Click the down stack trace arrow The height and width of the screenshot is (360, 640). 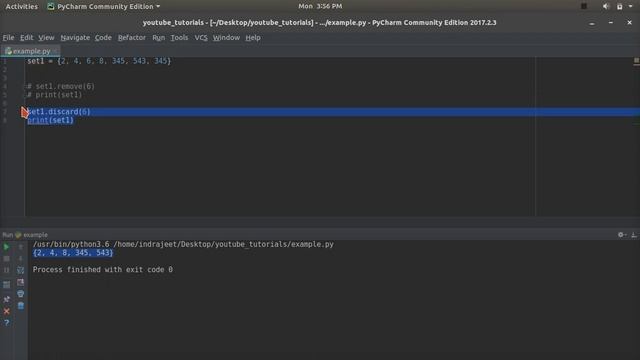pyautogui.click(x=20, y=258)
